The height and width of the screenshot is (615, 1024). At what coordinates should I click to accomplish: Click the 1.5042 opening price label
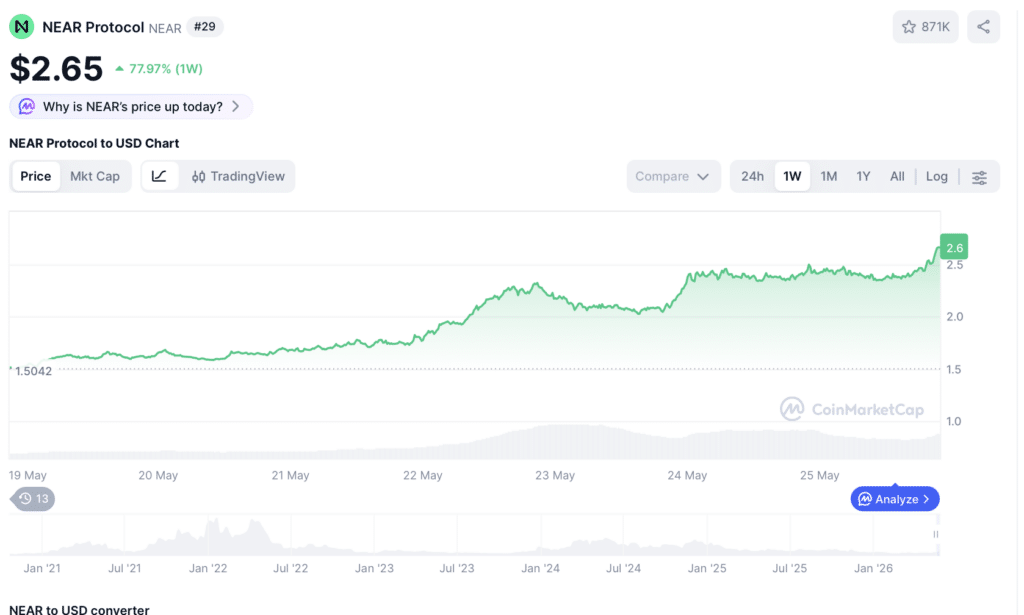33,371
